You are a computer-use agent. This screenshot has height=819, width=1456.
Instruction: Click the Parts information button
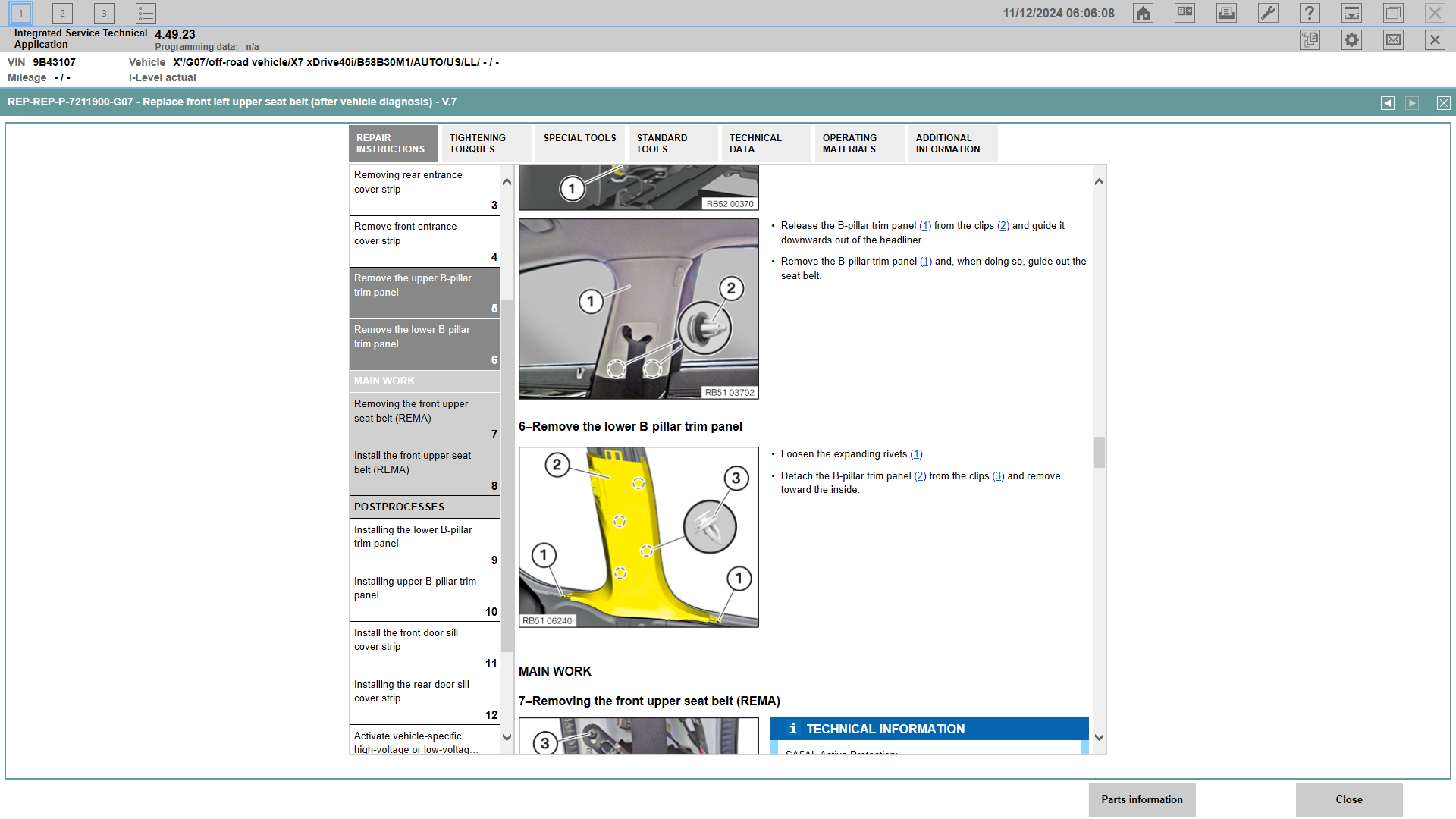tap(1141, 799)
